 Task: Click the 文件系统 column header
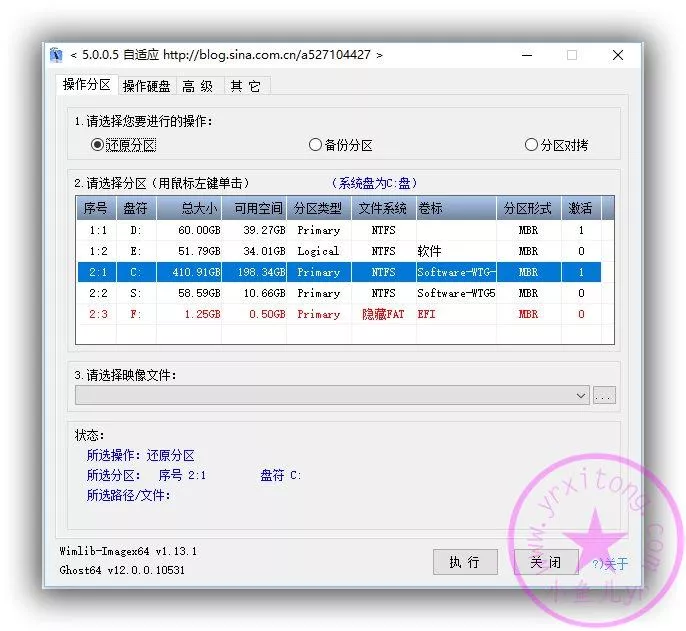pos(382,208)
